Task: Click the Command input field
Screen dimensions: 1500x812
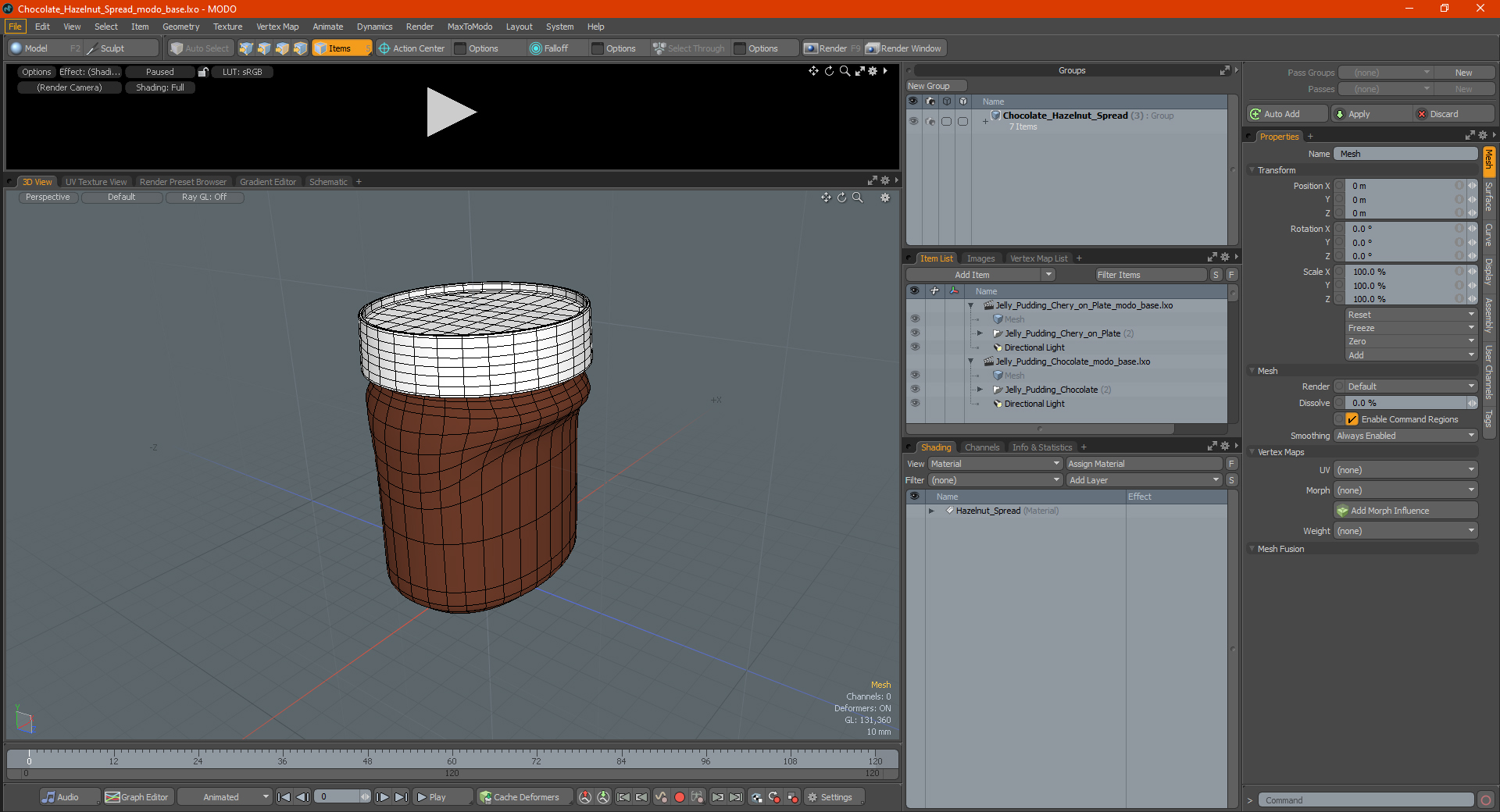Action: tap(1366, 800)
